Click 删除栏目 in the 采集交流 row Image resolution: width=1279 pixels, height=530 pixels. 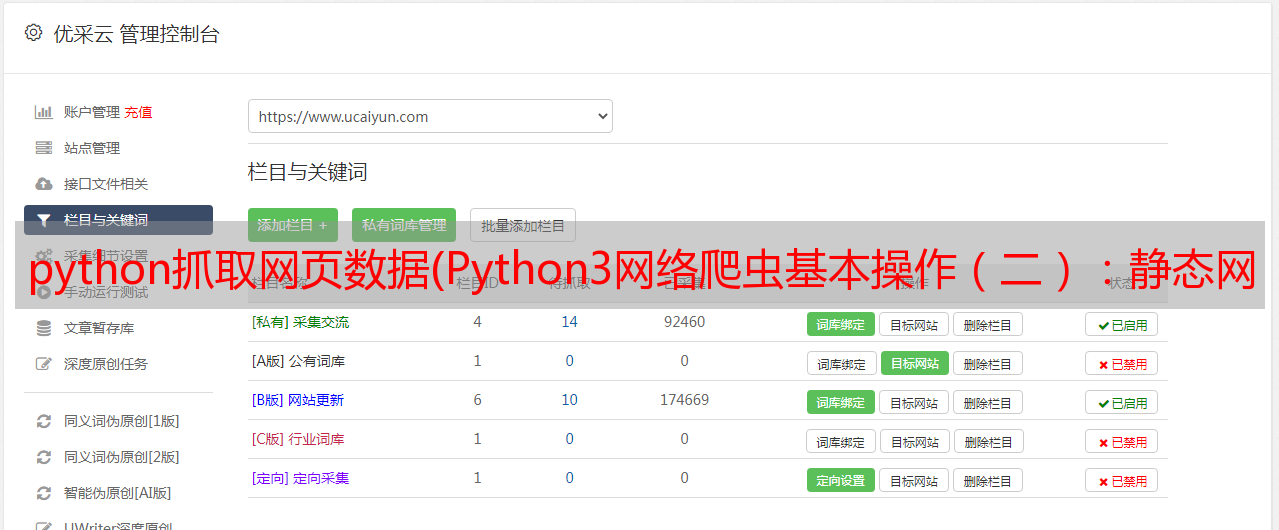coord(988,324)
